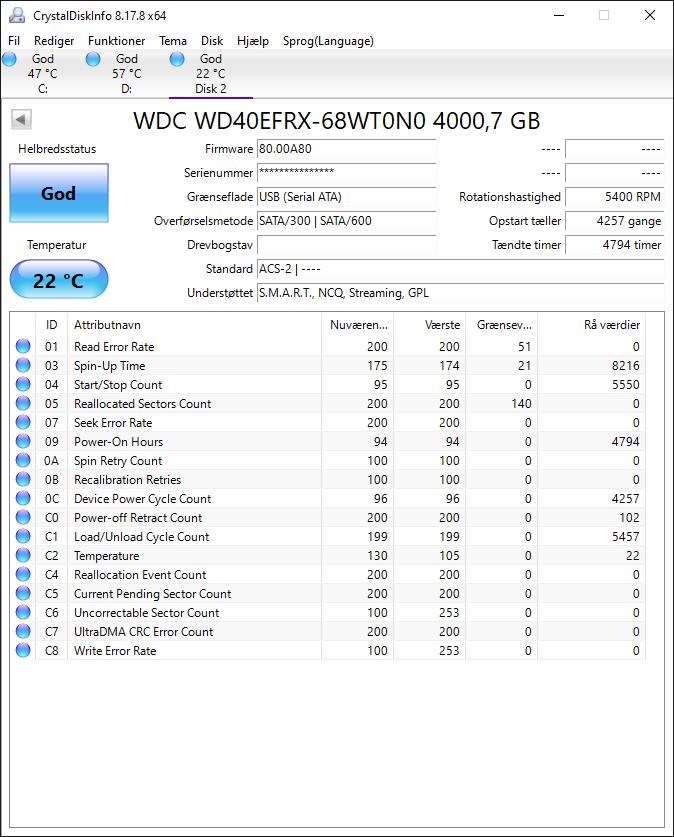The image size is (674, 837).
Task: Click the previous disk arrow button
Action: (x=21, y=119)
